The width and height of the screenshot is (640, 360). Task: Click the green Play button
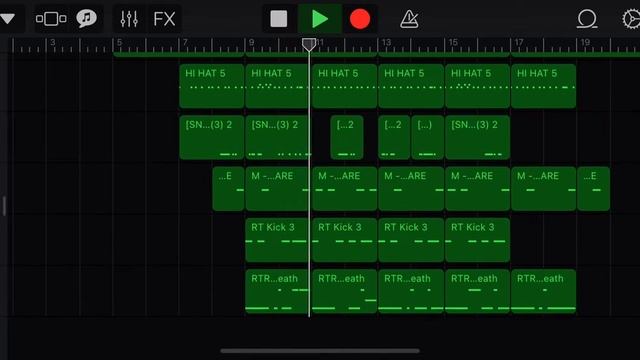pos(320,19)
